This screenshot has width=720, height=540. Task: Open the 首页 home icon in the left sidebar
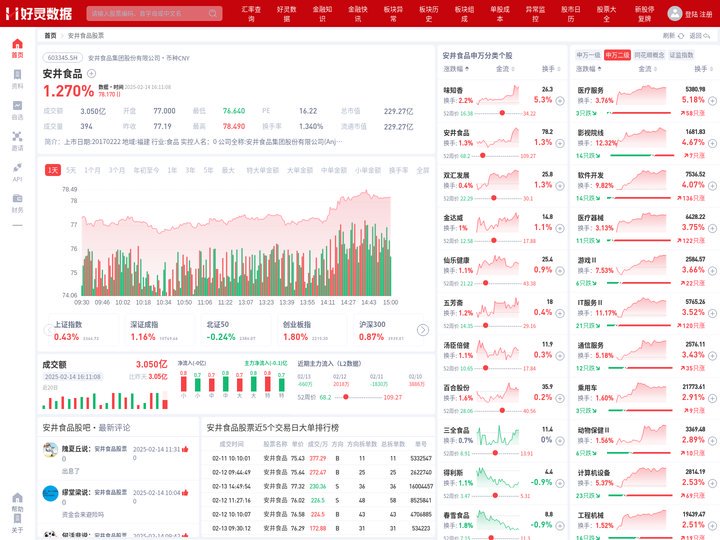17,44
